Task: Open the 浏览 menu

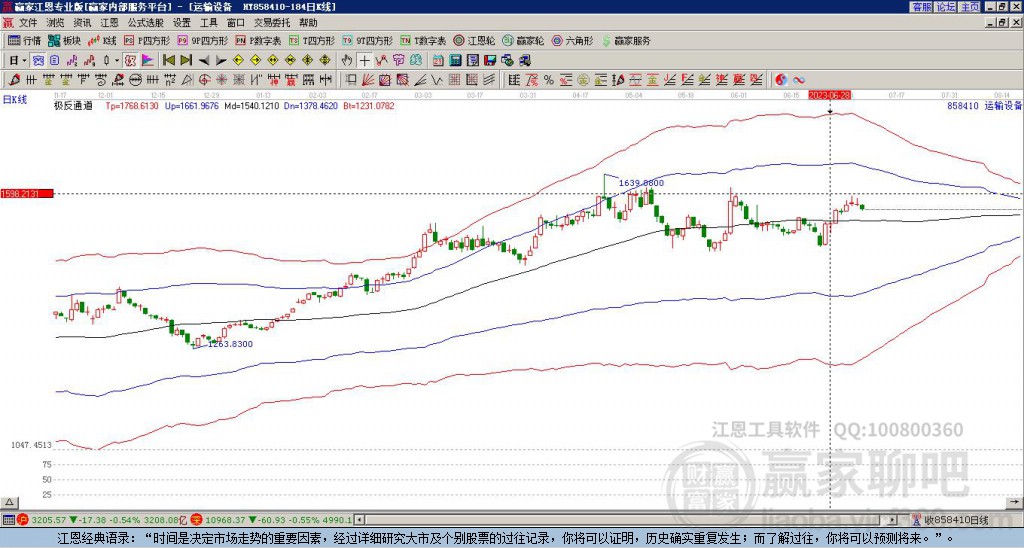Action: pyautogui.click(x=56, y=23)
